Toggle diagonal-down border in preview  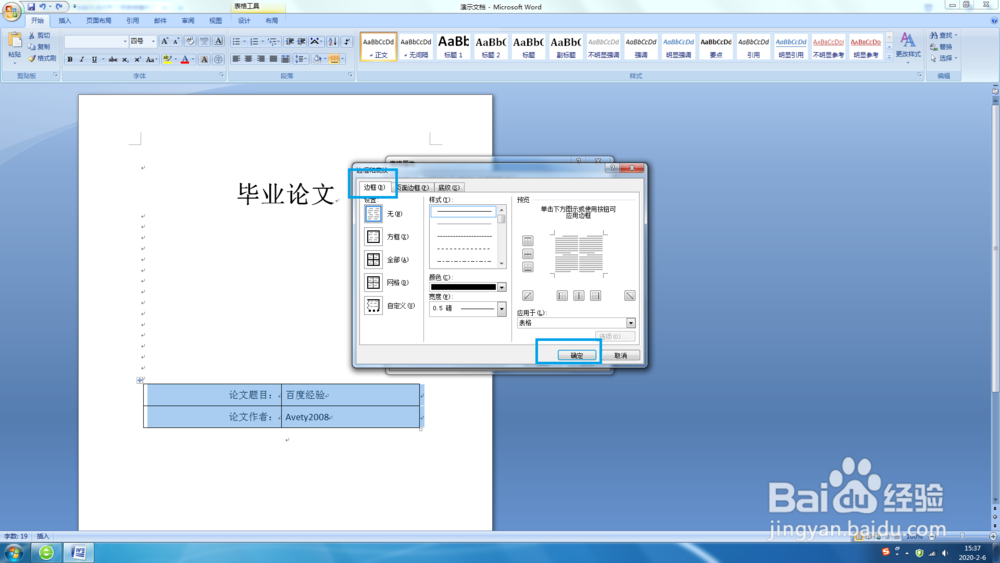coord(629,296)
